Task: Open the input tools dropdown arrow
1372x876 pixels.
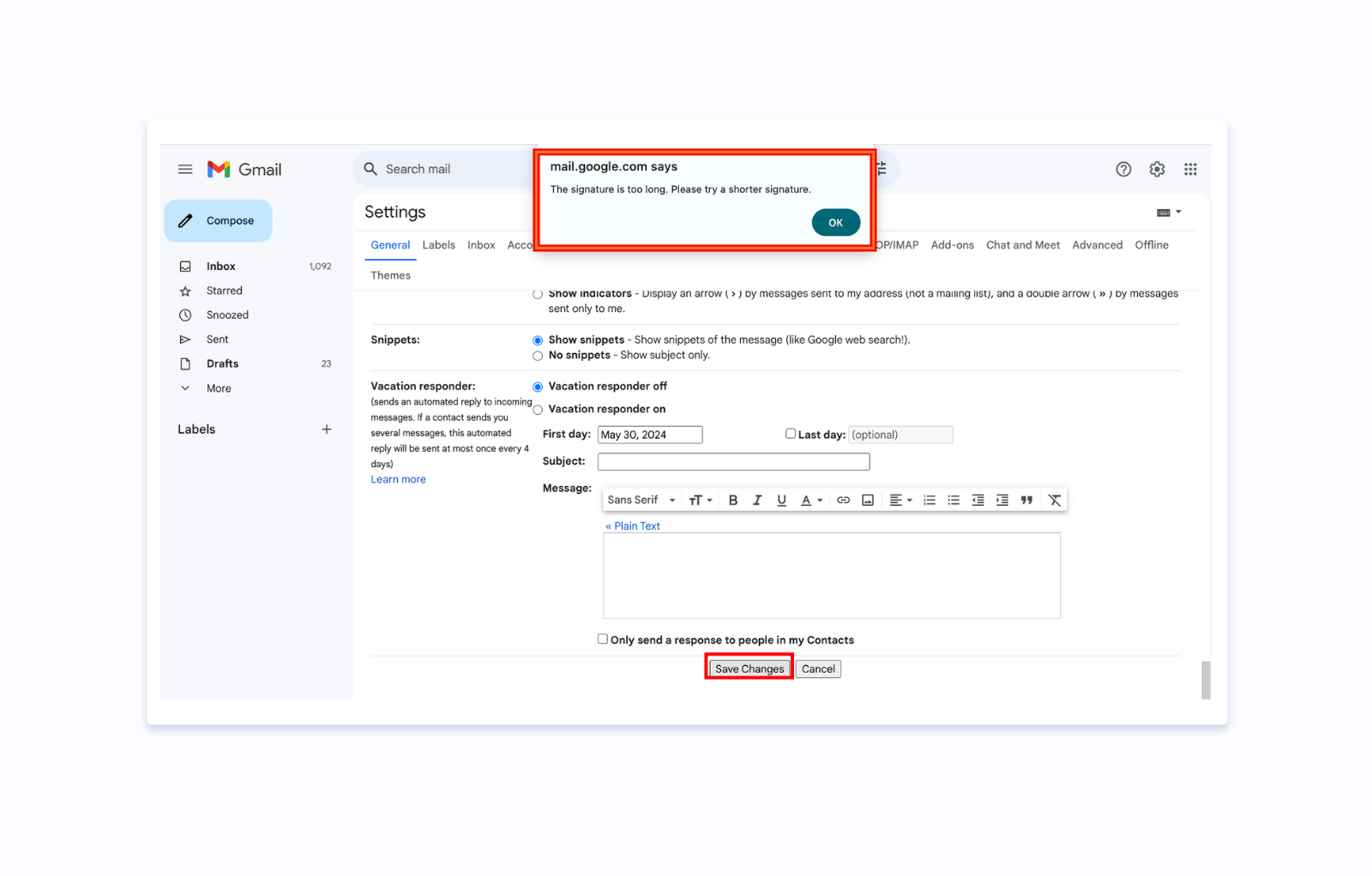Action: coord(1178,213)
